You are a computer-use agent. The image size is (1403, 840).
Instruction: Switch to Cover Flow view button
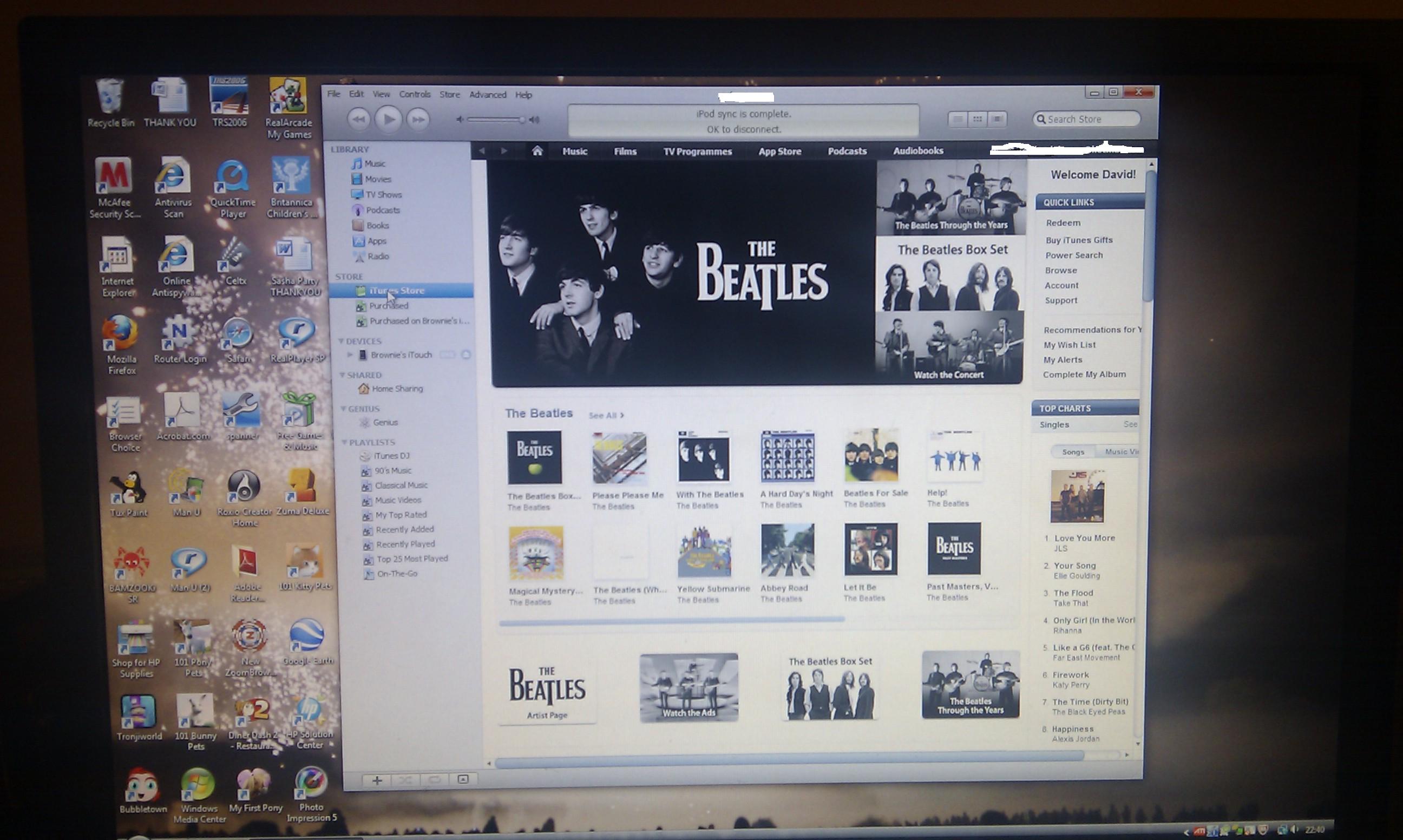[996, 120]
